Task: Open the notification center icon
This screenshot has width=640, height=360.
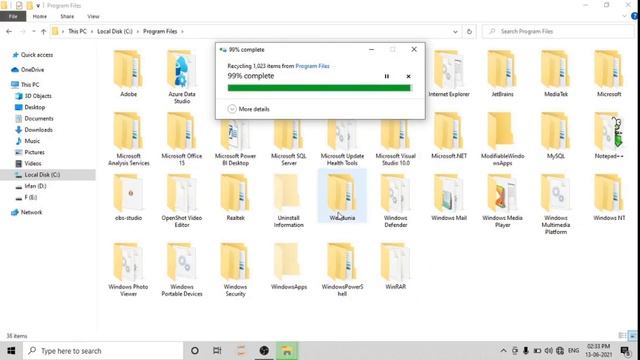Action: tap(625, 351)
